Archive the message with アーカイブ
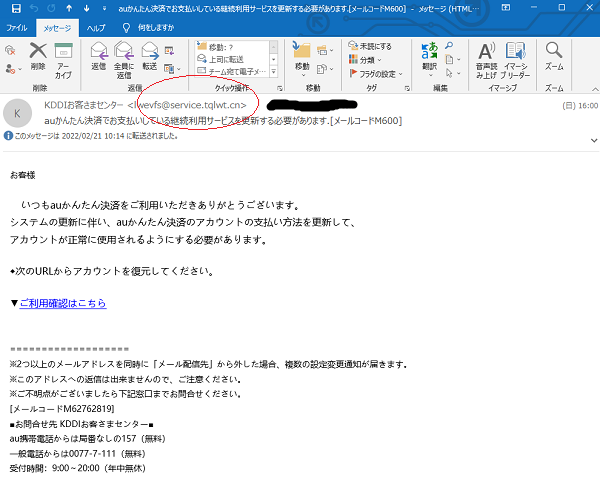 click(x=63, y=60)
